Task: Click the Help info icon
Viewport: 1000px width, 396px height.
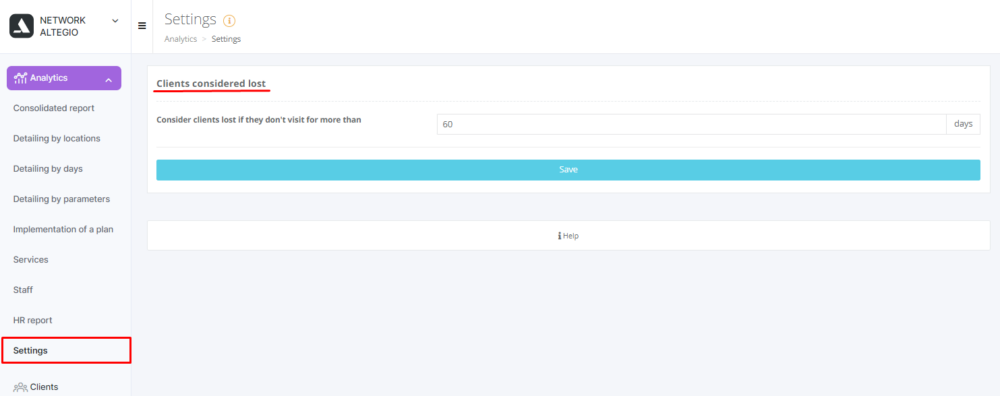Action: coord(559,236)
